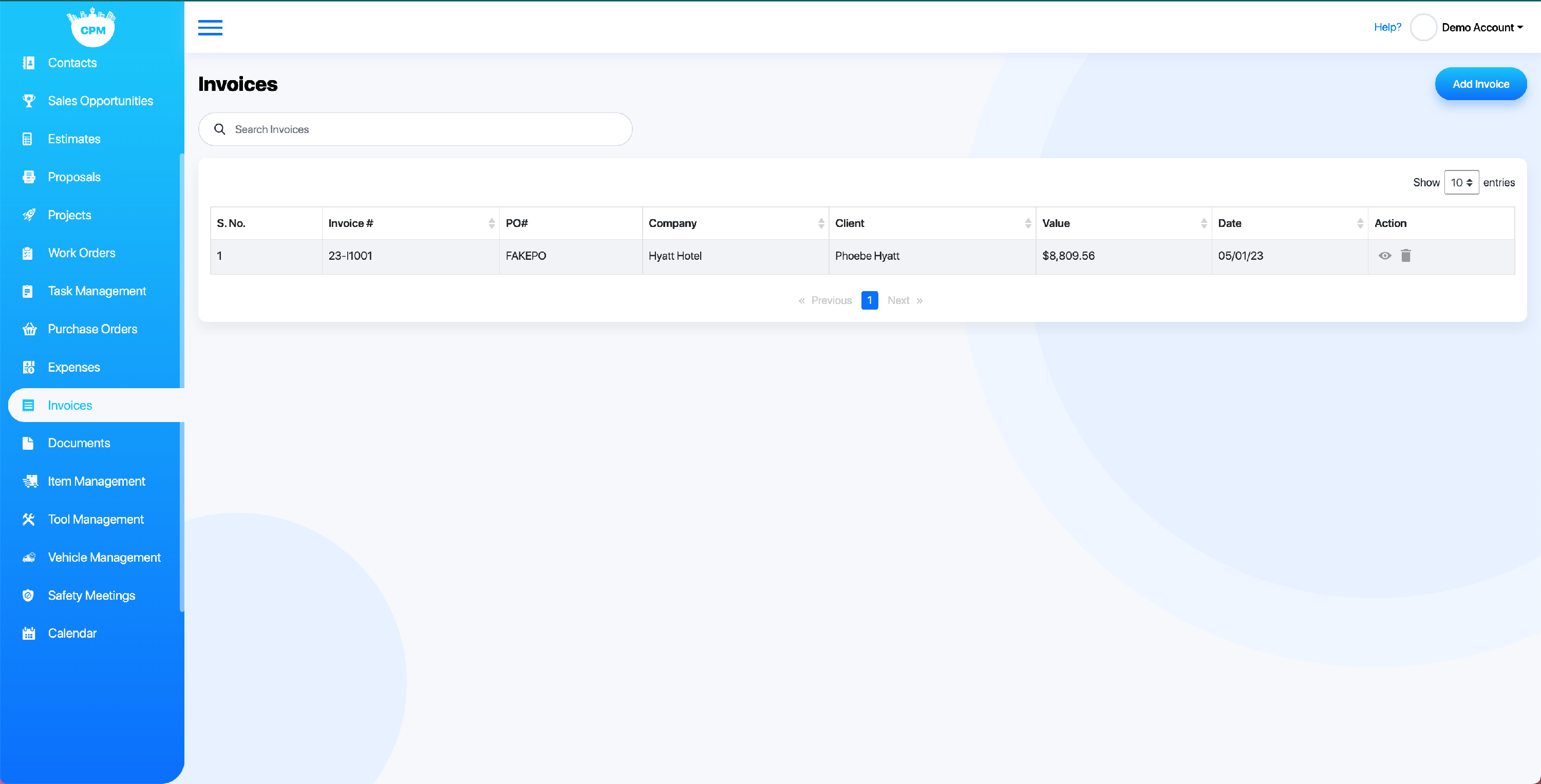Screen dimensions: 1541x784
Task: View invoice 23-I1001 with eye icon
Action: coord(1385,256)
